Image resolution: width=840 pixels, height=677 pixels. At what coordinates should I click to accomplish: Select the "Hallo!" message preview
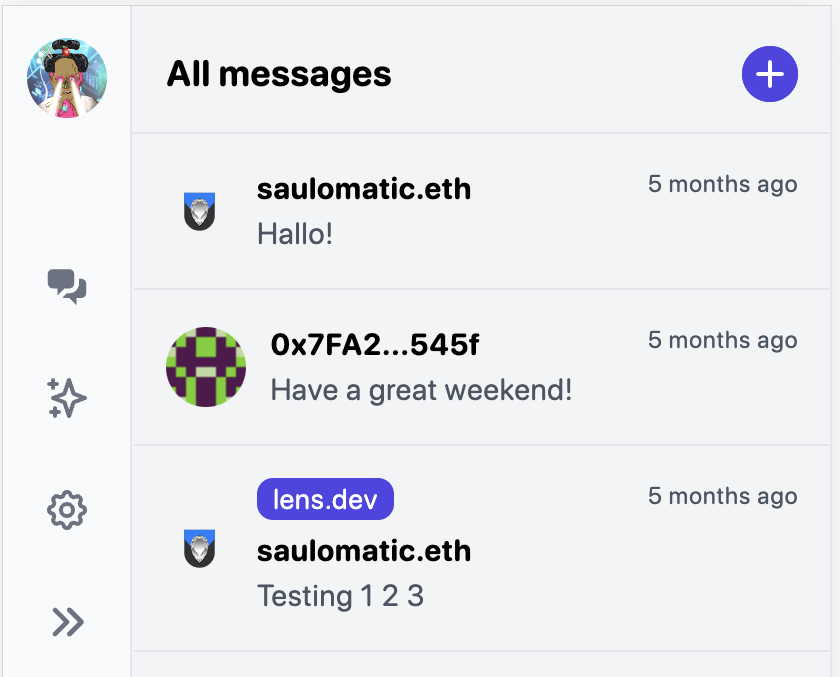tap(295, 235)
